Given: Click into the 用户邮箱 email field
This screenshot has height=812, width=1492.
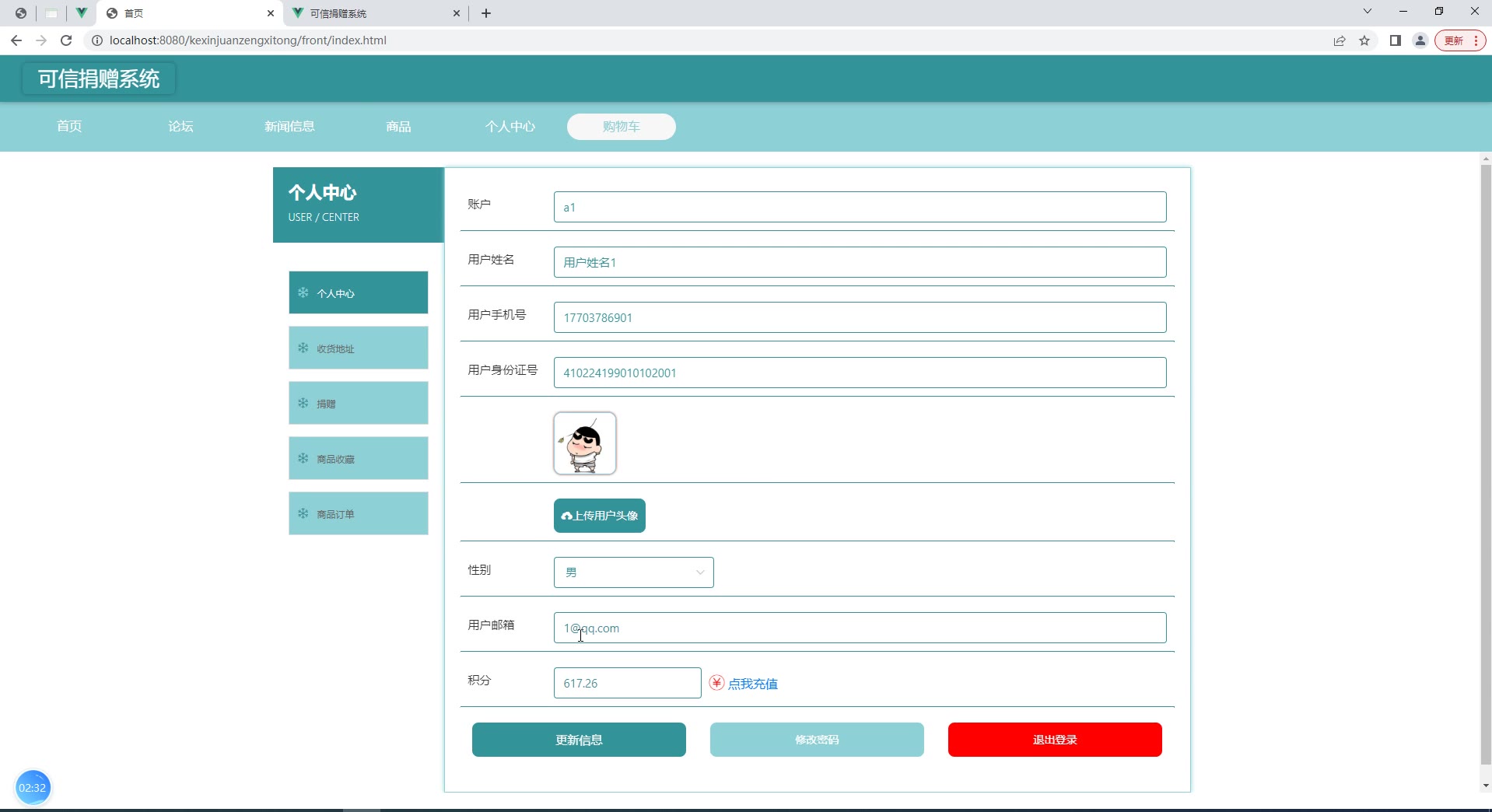Looking at the screenshot, I should pos(860,628).
